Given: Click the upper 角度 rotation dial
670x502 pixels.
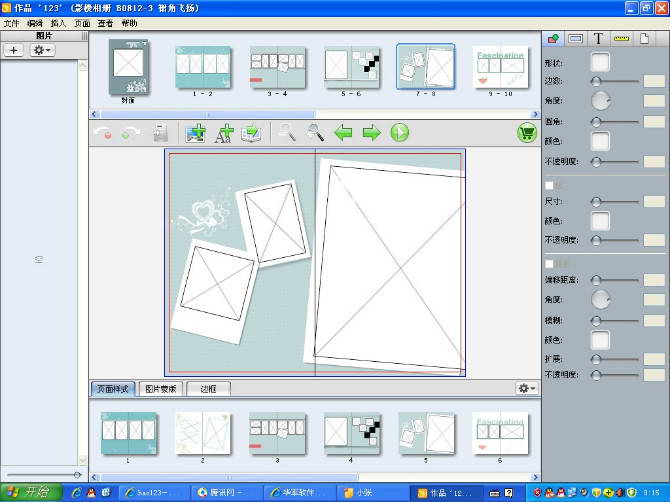Looking at the screenshot, I should click(601, 101).
